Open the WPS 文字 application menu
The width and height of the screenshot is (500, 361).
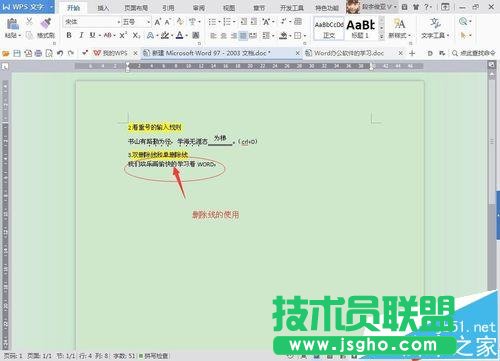point(27,7)
